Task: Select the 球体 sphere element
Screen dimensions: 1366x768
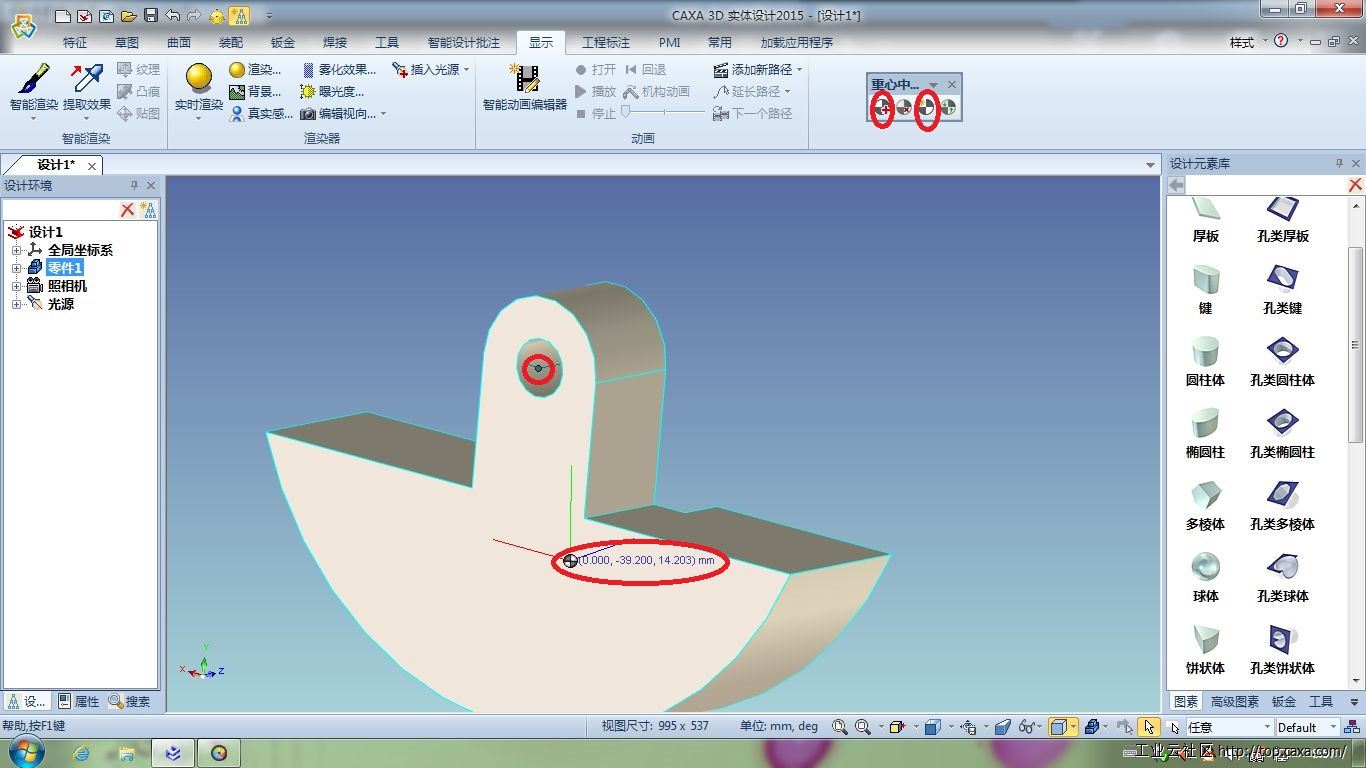Action: 1205,567
